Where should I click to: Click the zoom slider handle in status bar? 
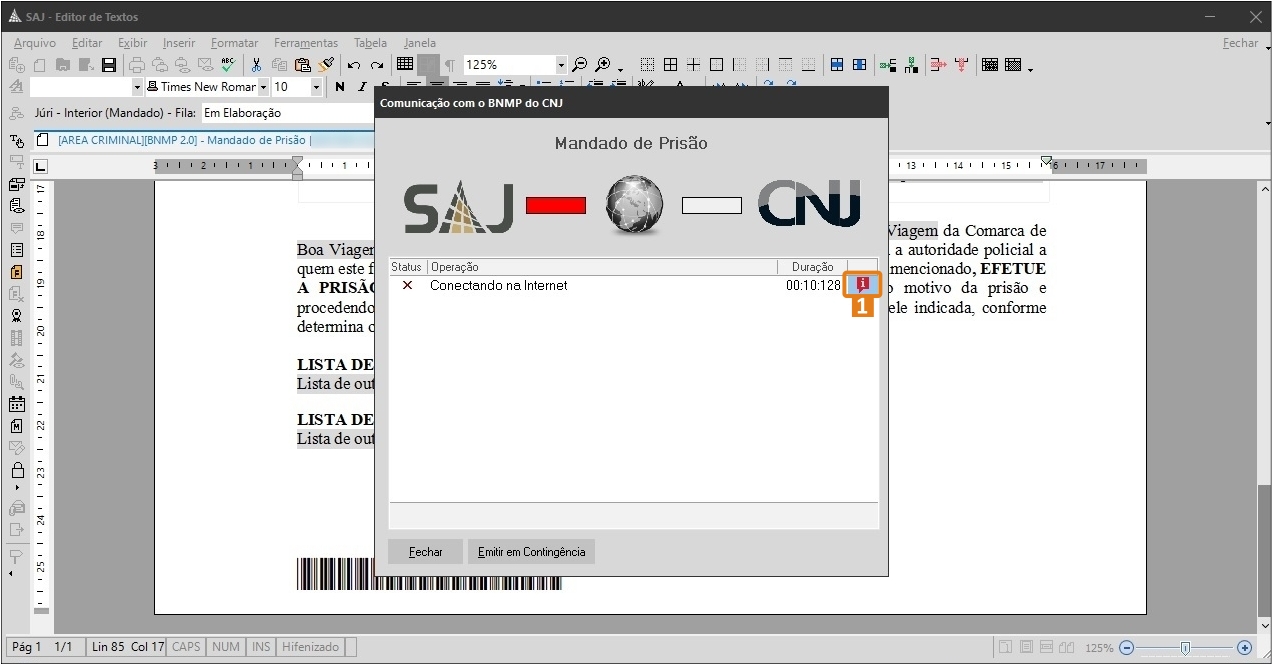(x=1185, y=648)
